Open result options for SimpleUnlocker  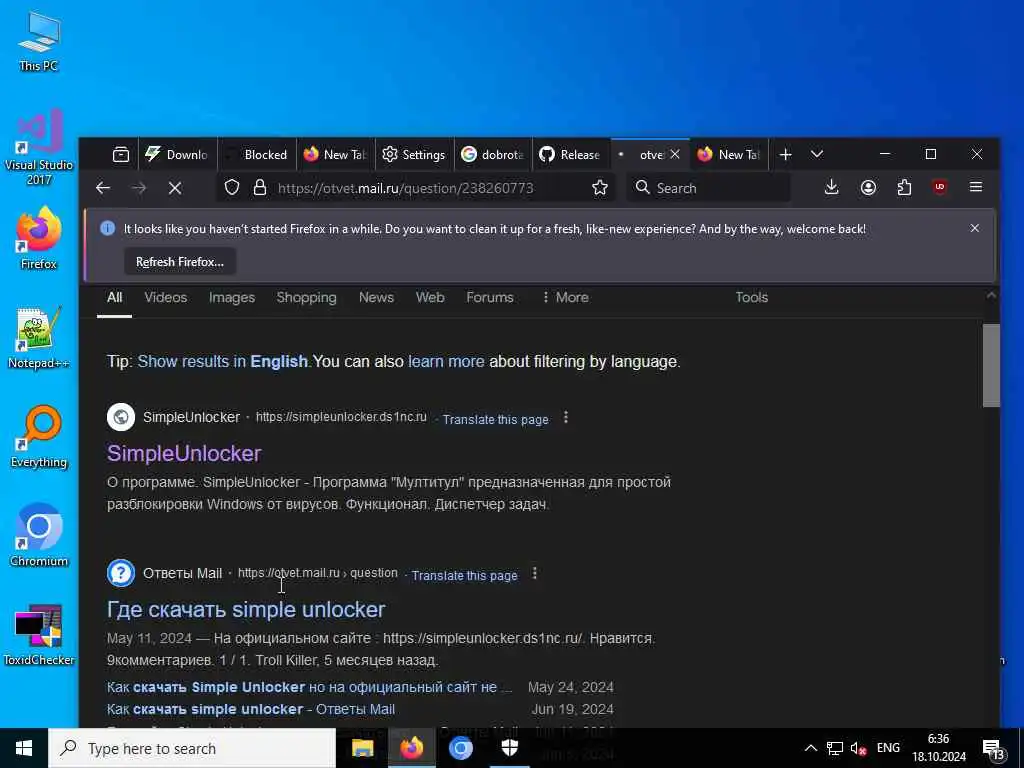pos(566,417)
